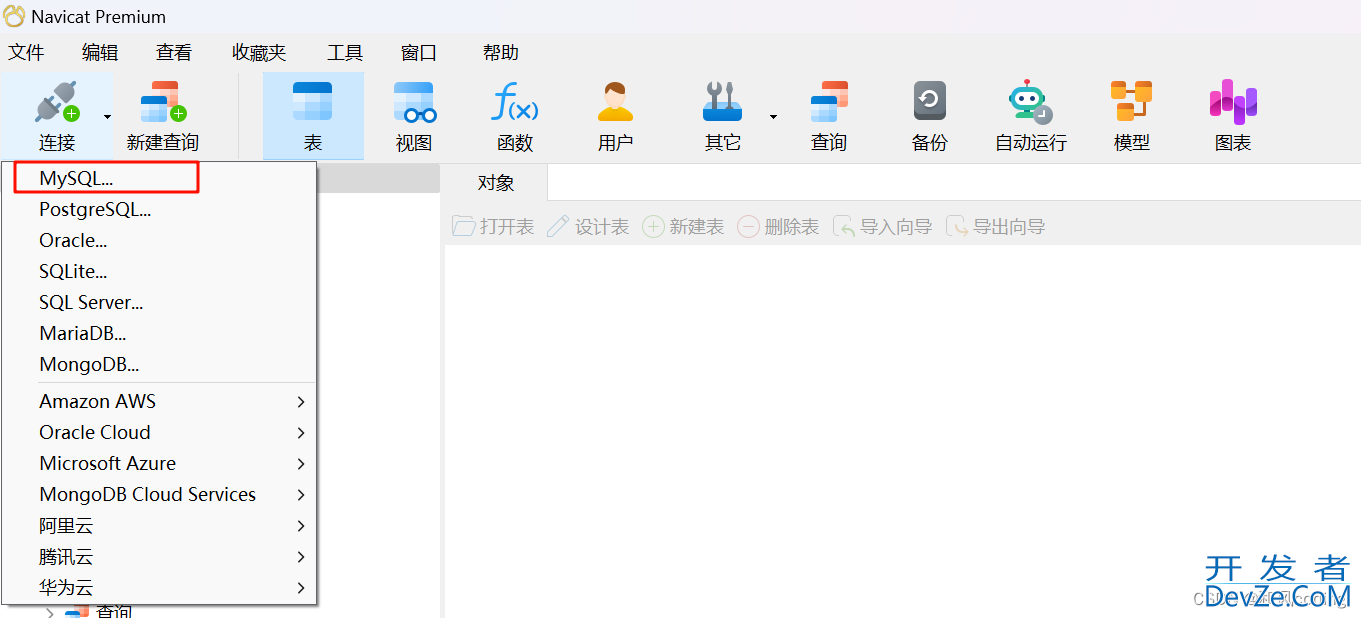The image size is (1361, 618).
Task: Expand the Amazon AWS submenu arrow
Action: pos(301,402)
